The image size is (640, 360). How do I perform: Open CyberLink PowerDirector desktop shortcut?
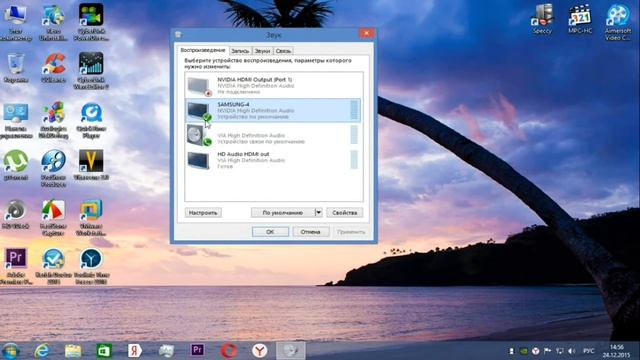point(91,22)
